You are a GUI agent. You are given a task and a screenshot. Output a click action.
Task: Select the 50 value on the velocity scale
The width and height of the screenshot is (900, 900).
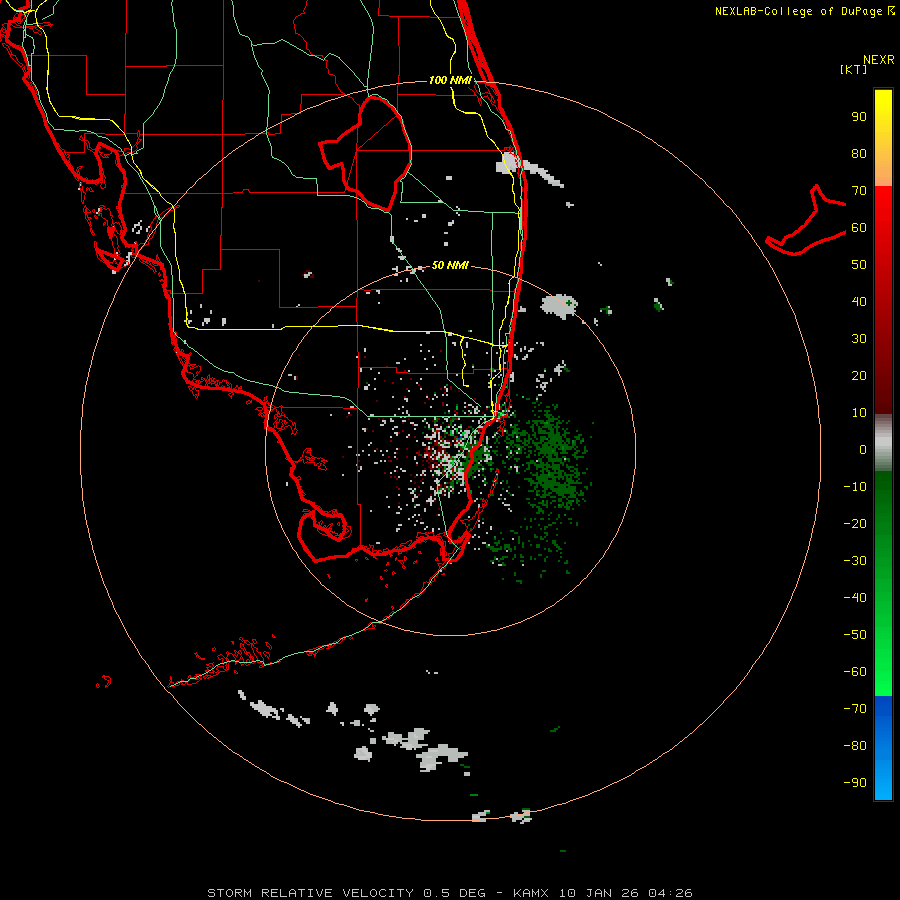click(859, 265)
